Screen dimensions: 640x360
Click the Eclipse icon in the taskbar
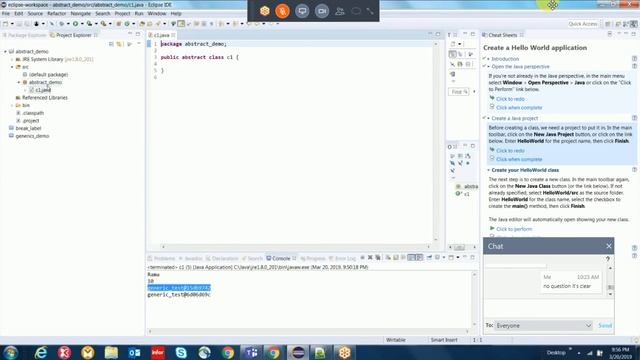pos(298,352)
